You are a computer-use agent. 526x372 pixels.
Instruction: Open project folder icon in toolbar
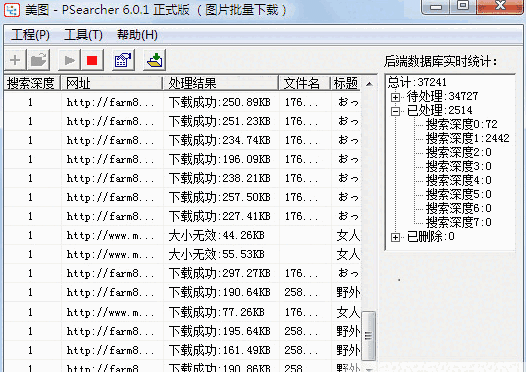tap(39, 60)
